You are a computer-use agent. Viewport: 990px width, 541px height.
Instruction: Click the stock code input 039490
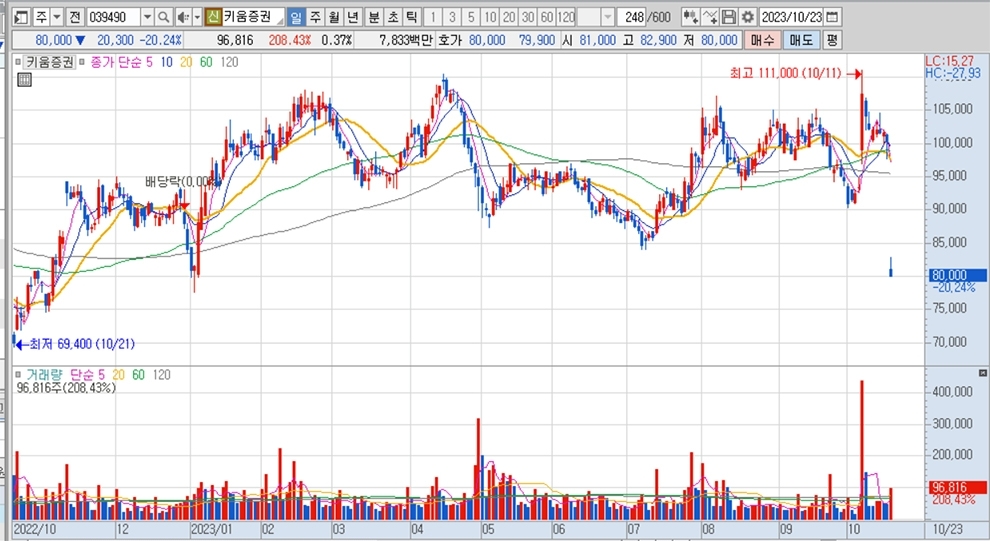point(114,17)
